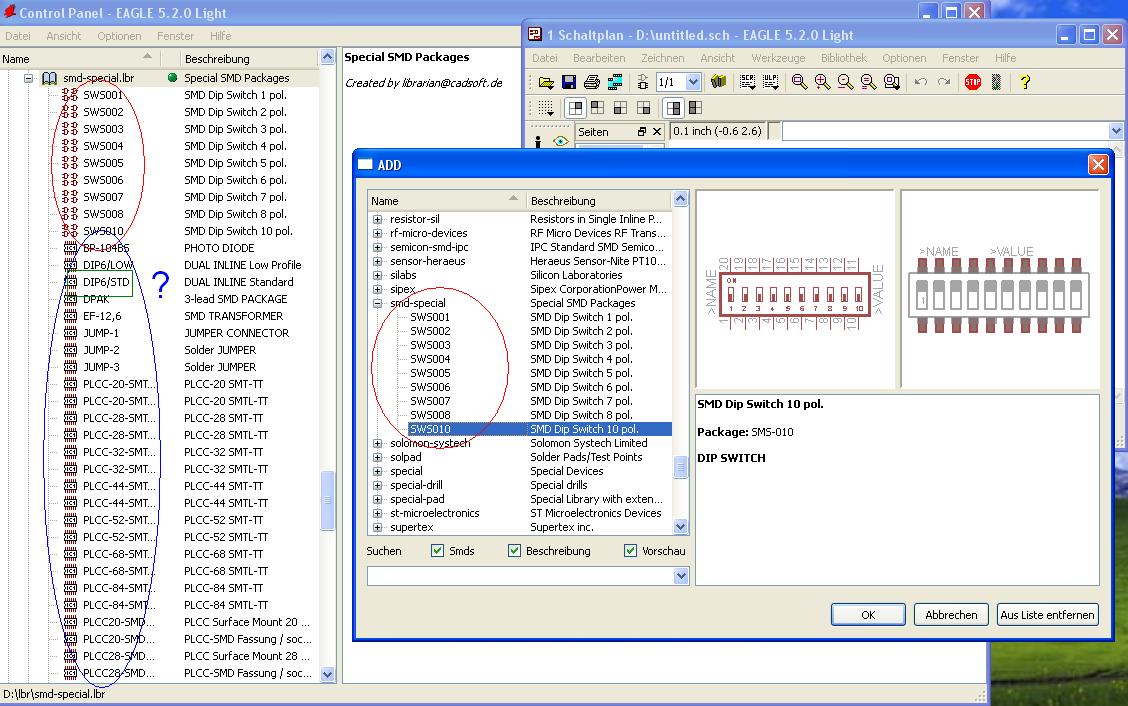Expand rf-micro-devices library

377,233
